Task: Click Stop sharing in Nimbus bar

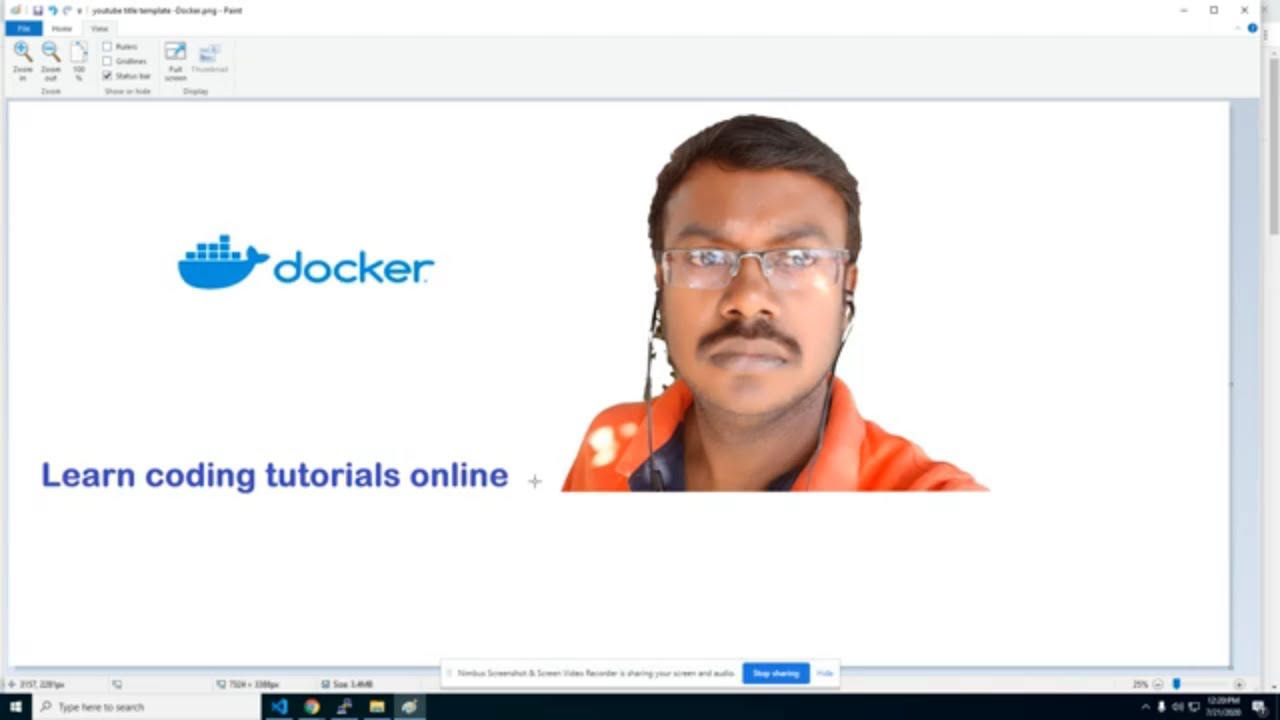Action: pos(776,674)
